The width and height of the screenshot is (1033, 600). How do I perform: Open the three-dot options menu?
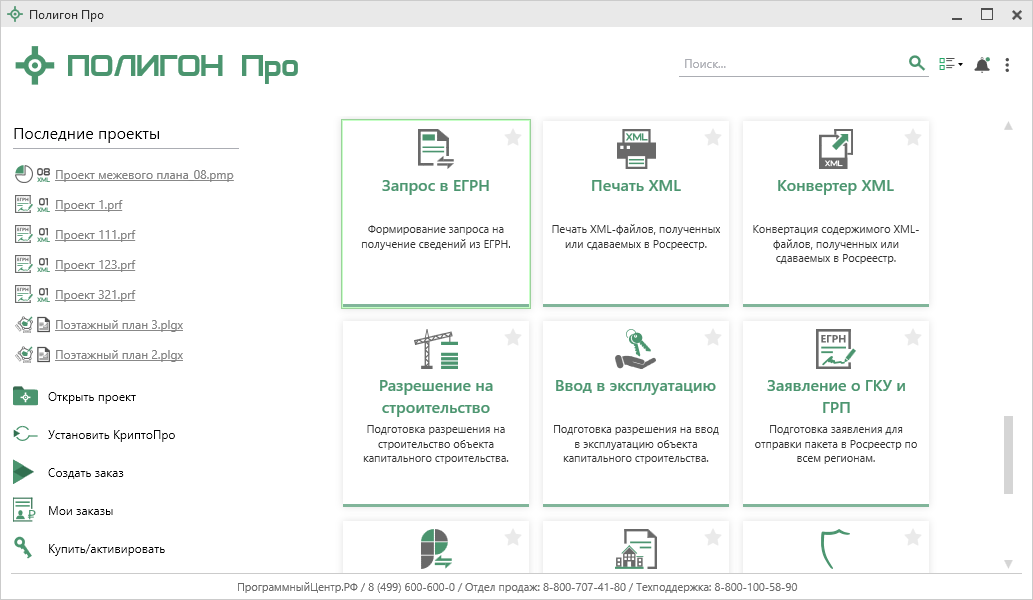(x=1007, y=64)
